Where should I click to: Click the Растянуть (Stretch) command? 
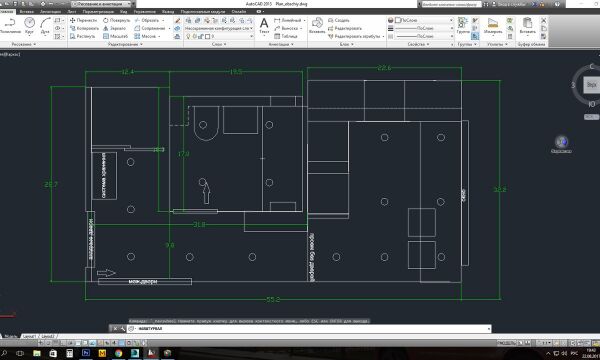[x=83, y=36]
